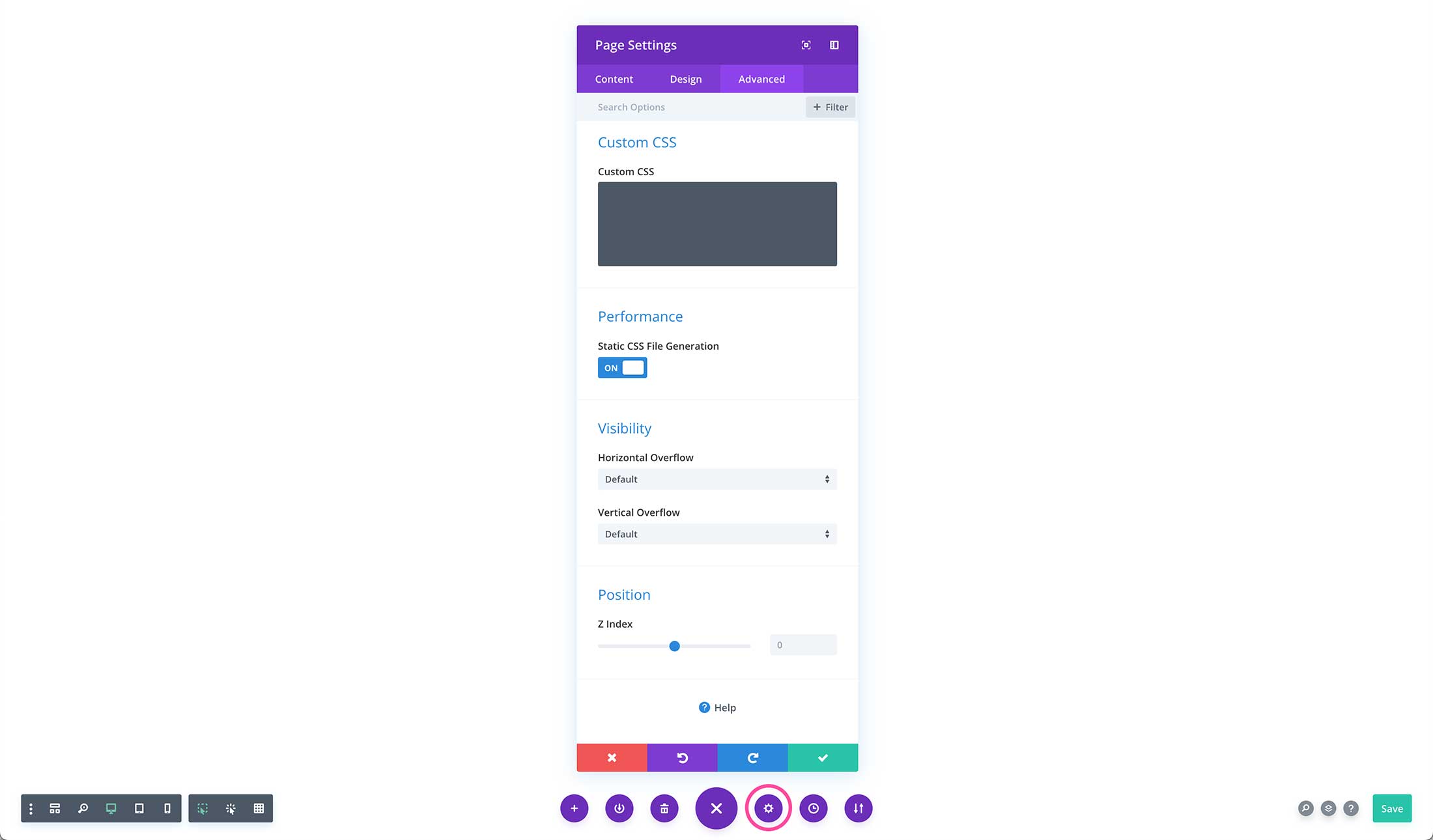The height and width of the screenshot is (840, 1433).
Task: Click the power/disable module icon
Action: click(x=619, y=808)
